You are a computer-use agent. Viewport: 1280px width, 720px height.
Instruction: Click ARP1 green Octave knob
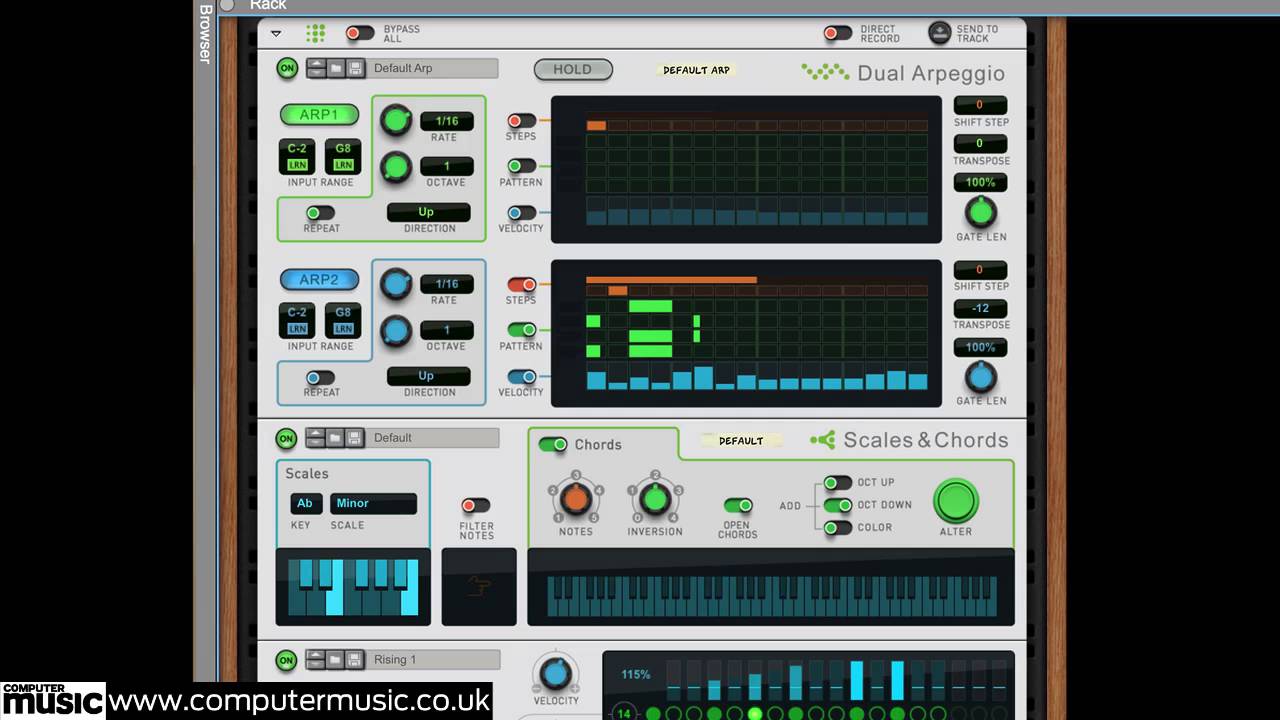tap(396, 167)
